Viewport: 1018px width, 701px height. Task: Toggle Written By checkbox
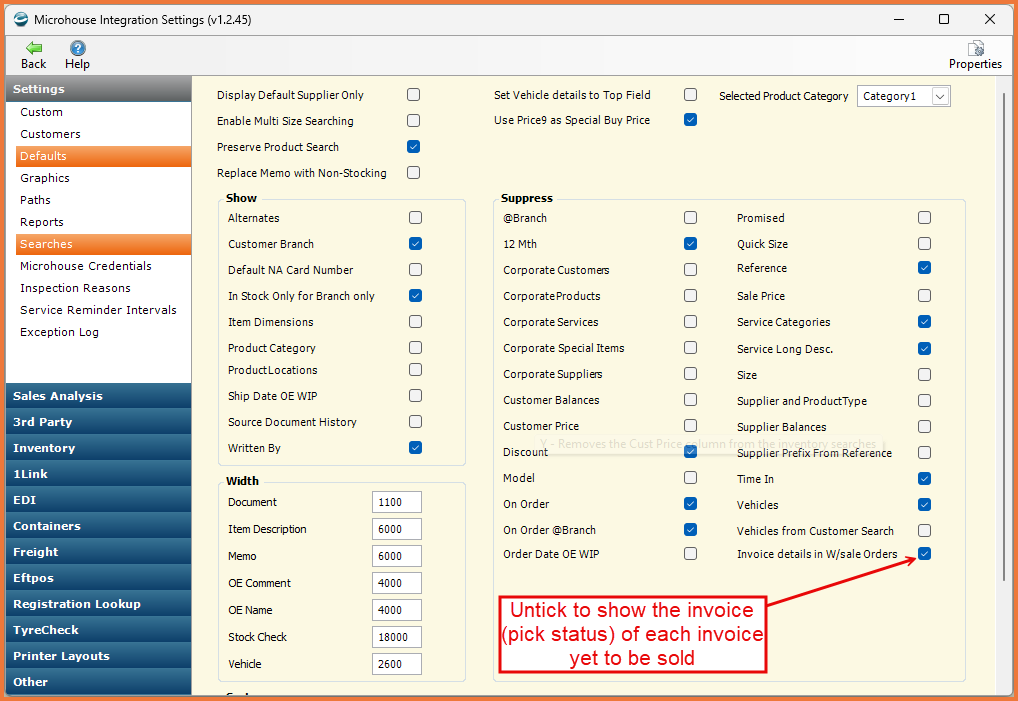tap(416, 447)
